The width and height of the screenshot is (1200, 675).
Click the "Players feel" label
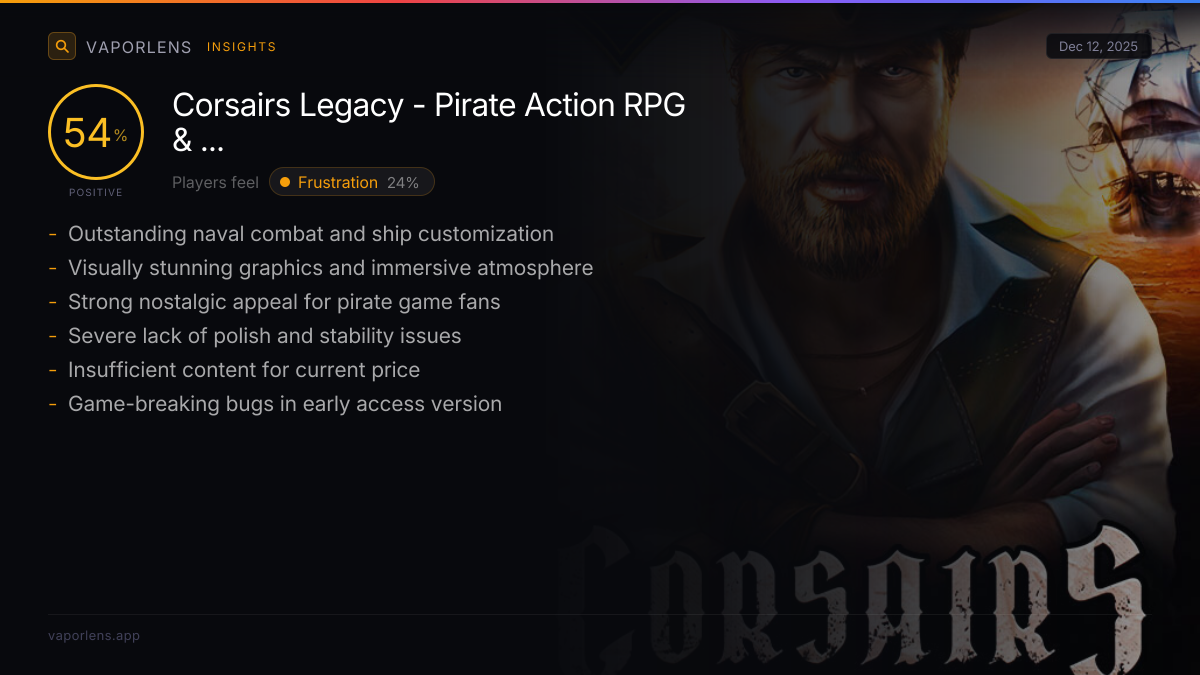215,182
